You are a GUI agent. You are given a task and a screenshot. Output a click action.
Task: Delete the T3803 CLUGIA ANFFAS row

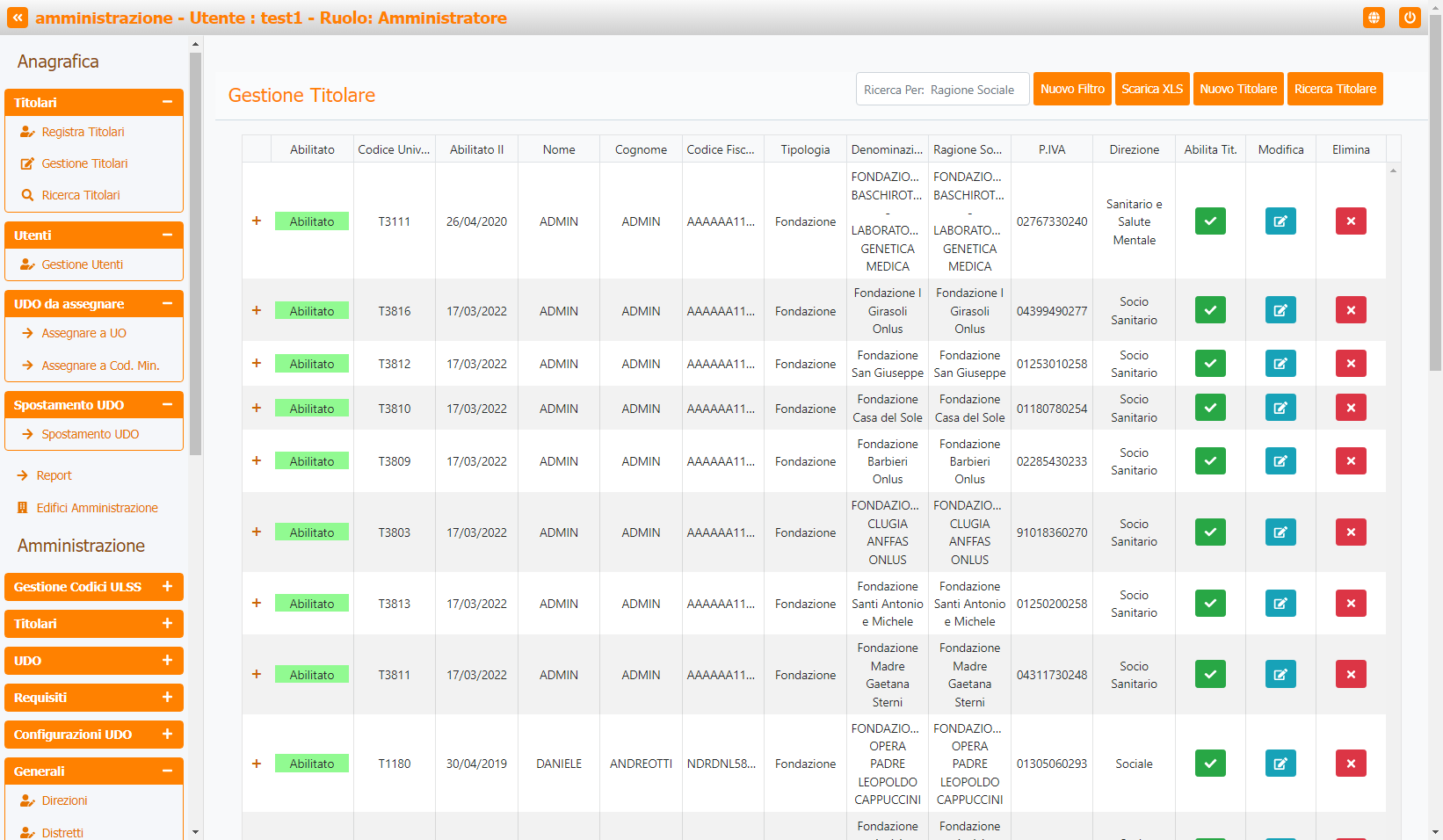[1351, 532]
